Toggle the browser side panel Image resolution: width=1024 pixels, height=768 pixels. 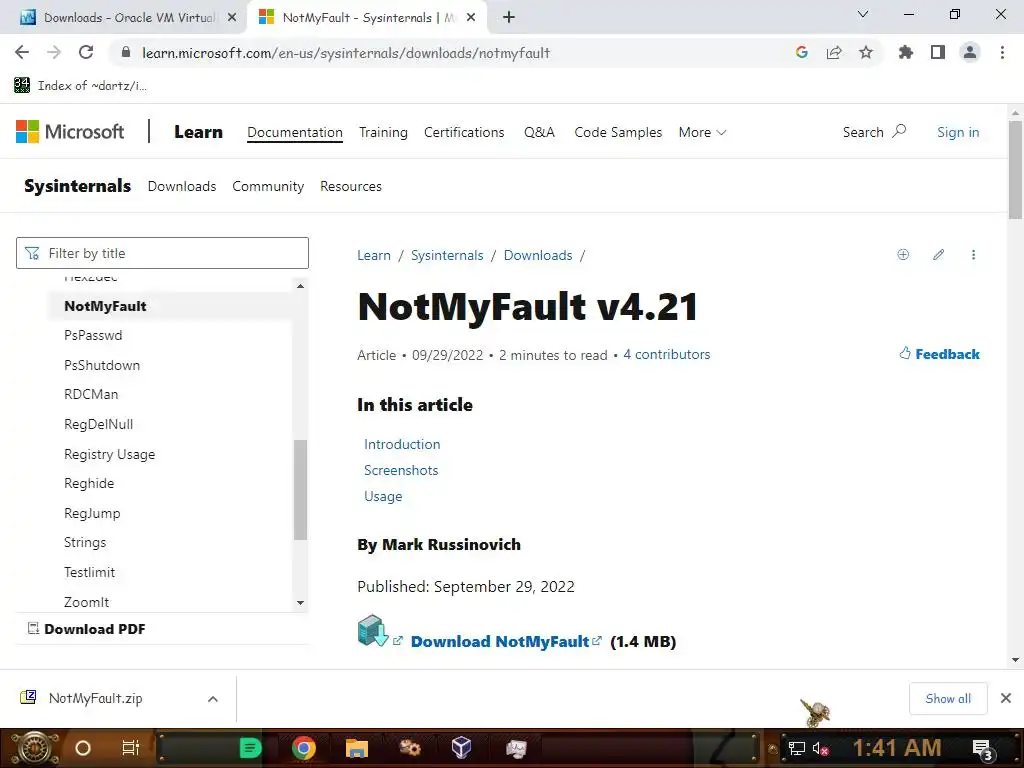coord(938,52)
